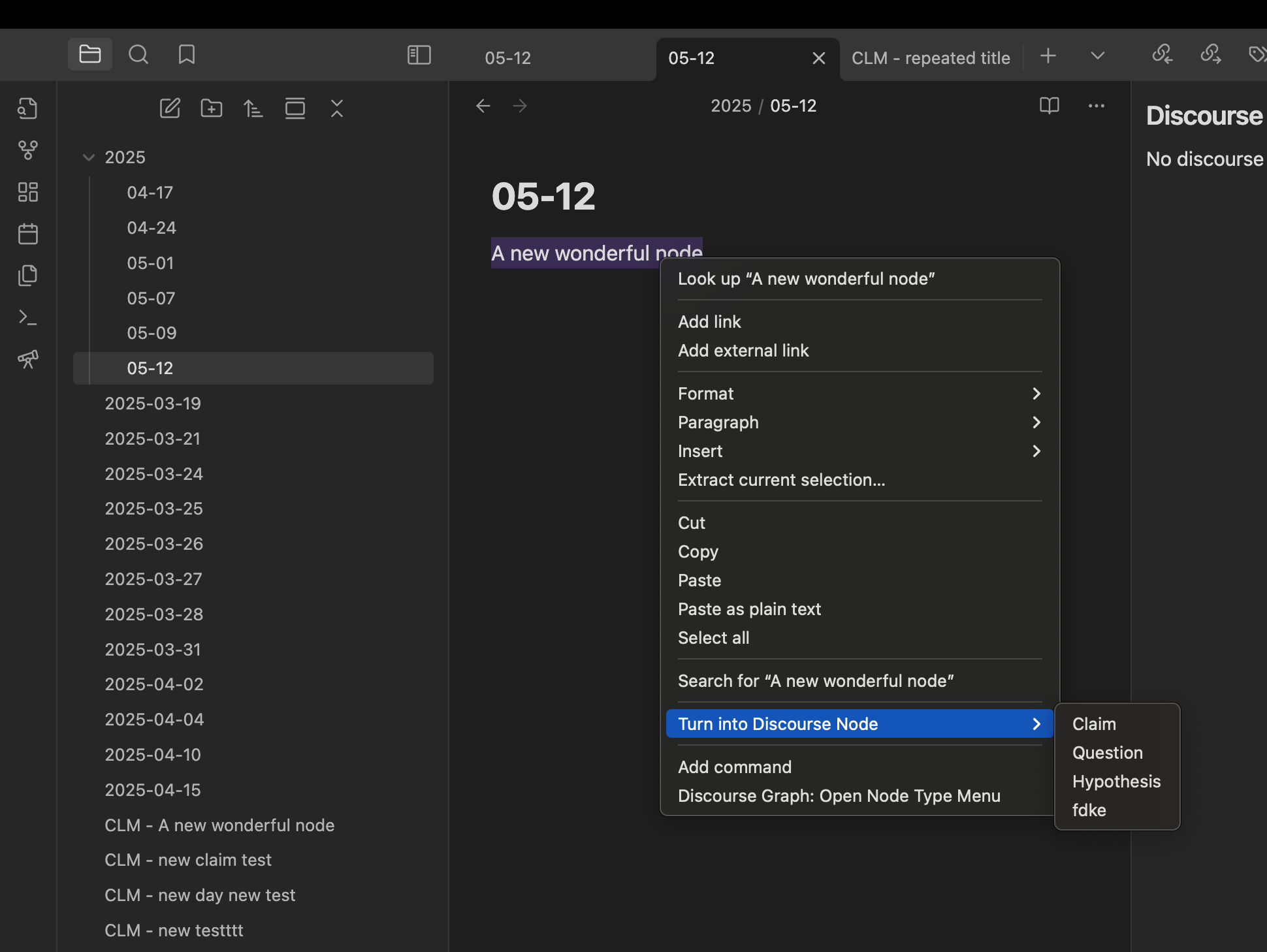
Task: Open the graph view ribbon icon
Action: click(28, 151)
